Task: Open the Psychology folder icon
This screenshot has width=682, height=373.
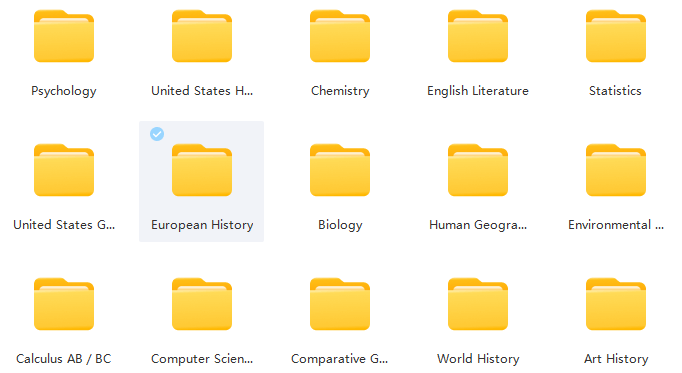Action: [x=64, y=36]
